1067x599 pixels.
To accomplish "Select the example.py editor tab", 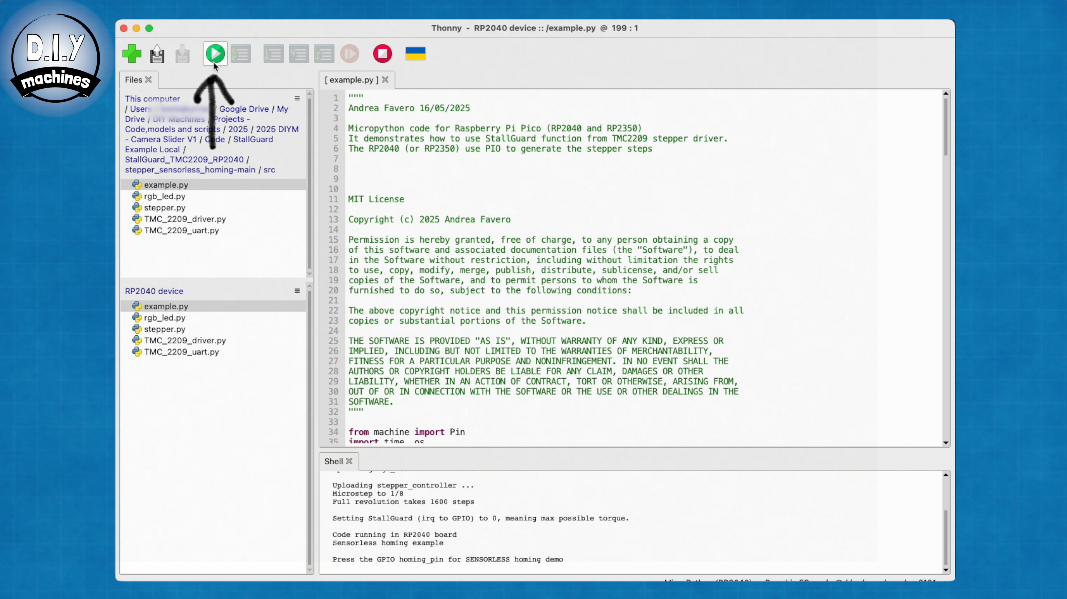I will pyautogui.click(x=351, y=79).
